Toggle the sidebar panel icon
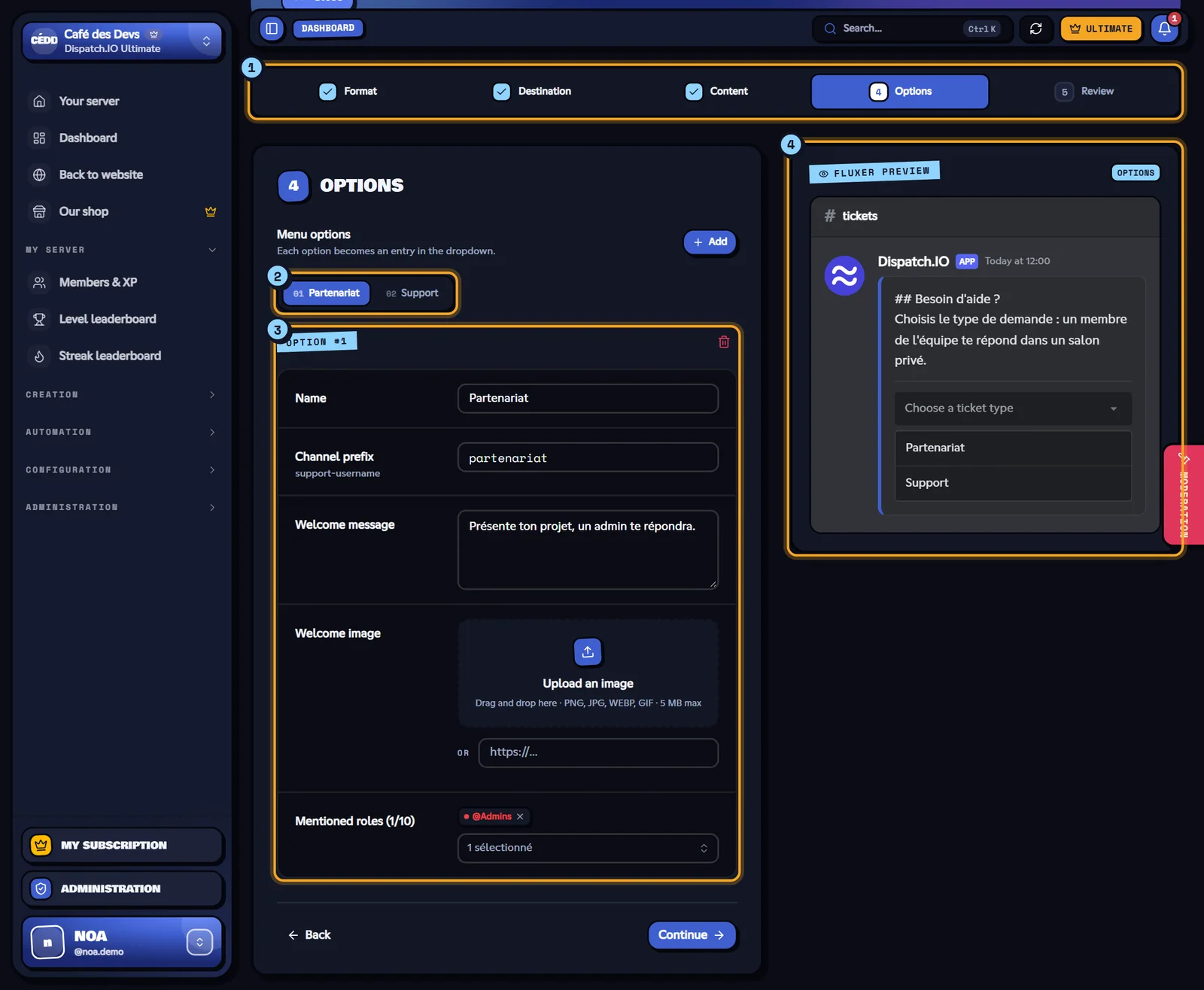 point(272,29)
